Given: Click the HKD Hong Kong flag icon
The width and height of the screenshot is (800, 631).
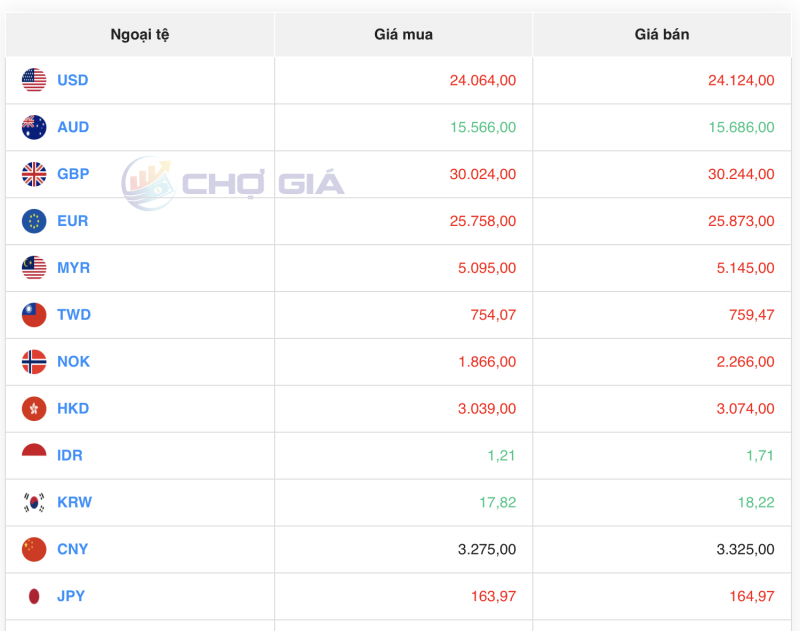Looking at the screenshot, I should 33,408.
